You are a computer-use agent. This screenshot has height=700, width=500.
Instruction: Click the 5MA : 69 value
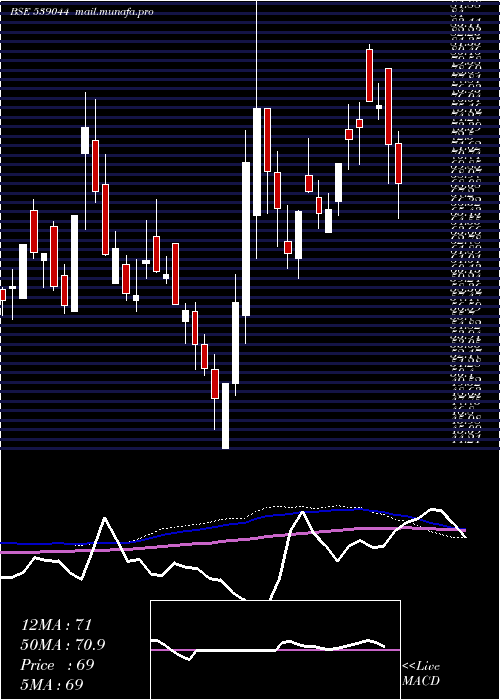52,684
